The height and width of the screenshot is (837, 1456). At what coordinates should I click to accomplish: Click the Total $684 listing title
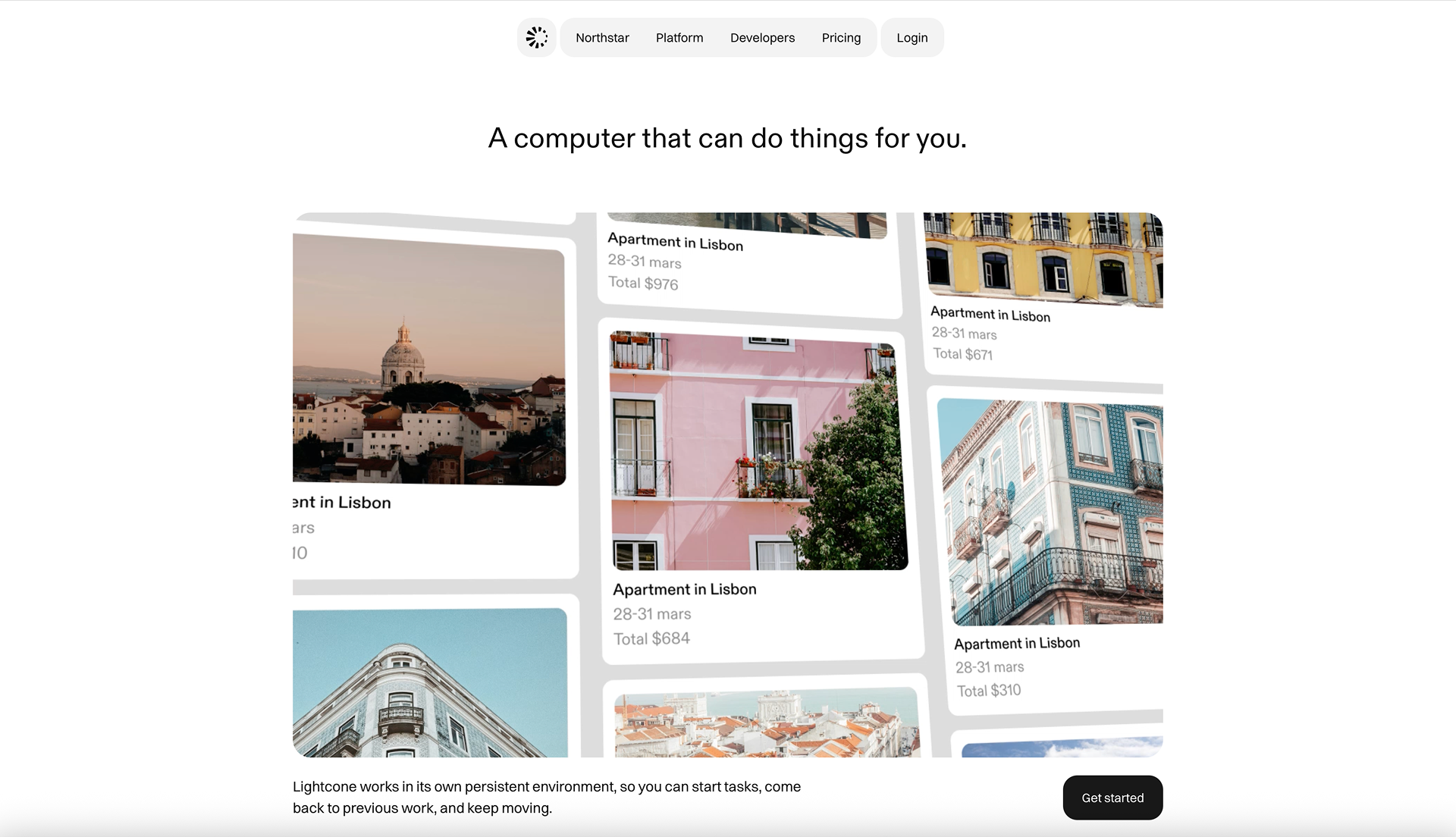684,589
